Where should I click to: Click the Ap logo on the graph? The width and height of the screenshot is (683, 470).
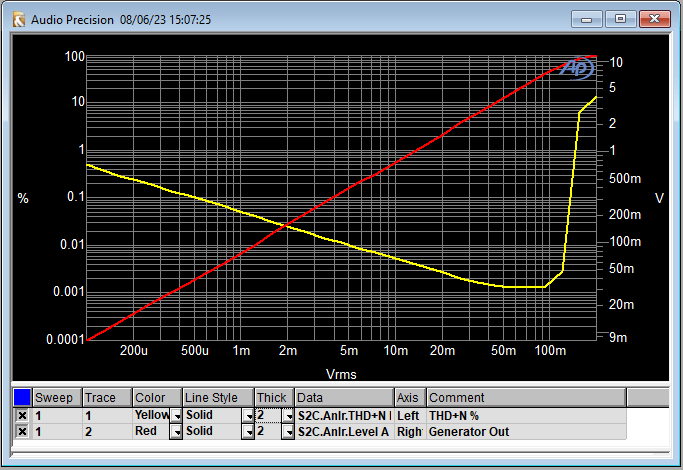(577, 68)
